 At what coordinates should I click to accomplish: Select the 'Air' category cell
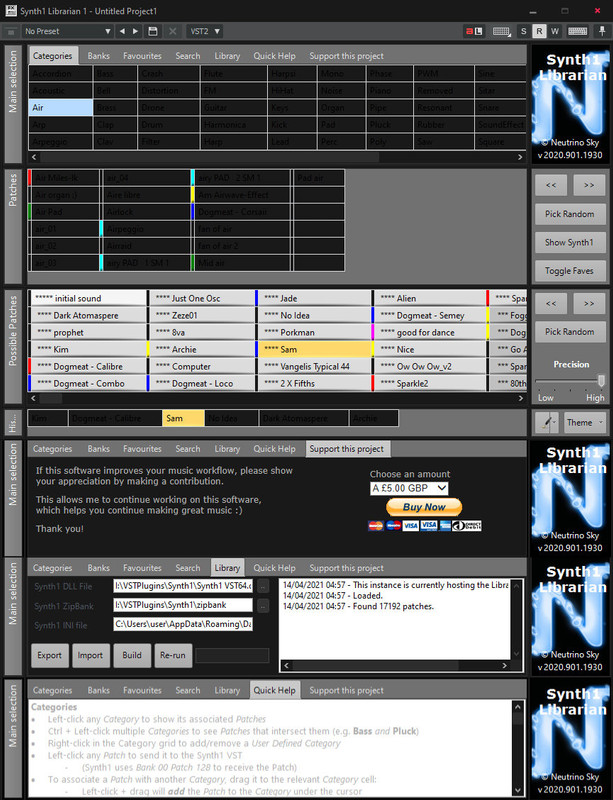61,108
